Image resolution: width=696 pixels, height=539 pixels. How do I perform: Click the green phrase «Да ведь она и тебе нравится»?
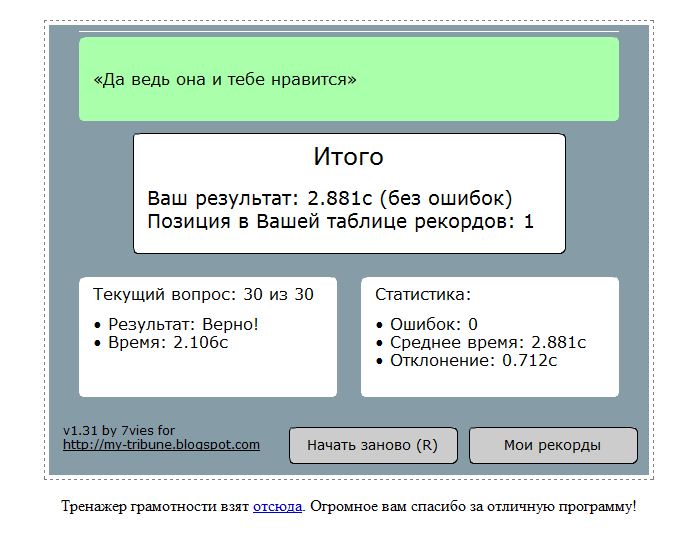pos(224,79)
